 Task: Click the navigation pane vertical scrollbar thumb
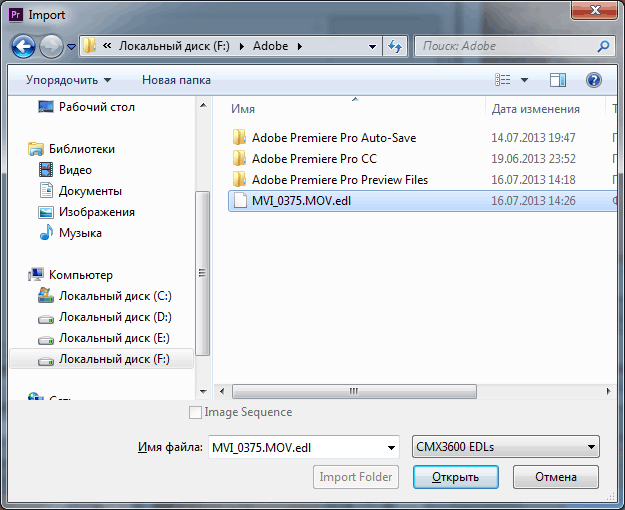(202, 273)
